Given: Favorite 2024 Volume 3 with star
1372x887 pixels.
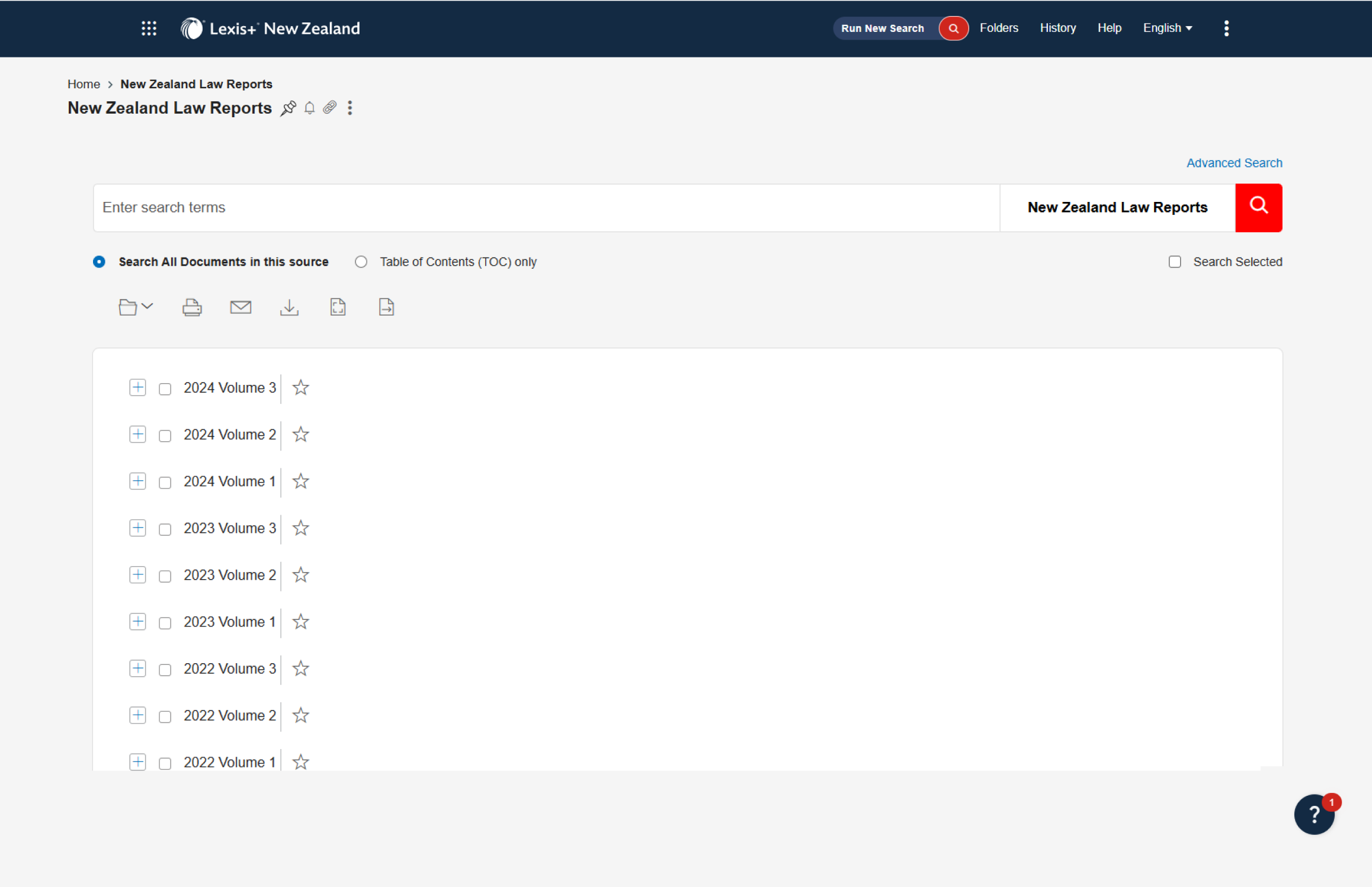Looking at the screenshot, I should coord(301,388).
